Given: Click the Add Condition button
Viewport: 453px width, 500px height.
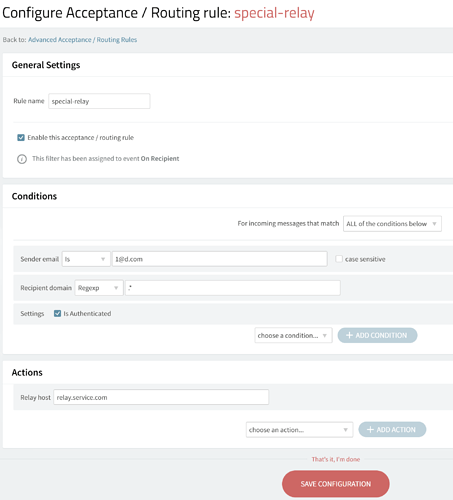Looking at the screenshot, I should pyautogui.click(x=377, y=335).
